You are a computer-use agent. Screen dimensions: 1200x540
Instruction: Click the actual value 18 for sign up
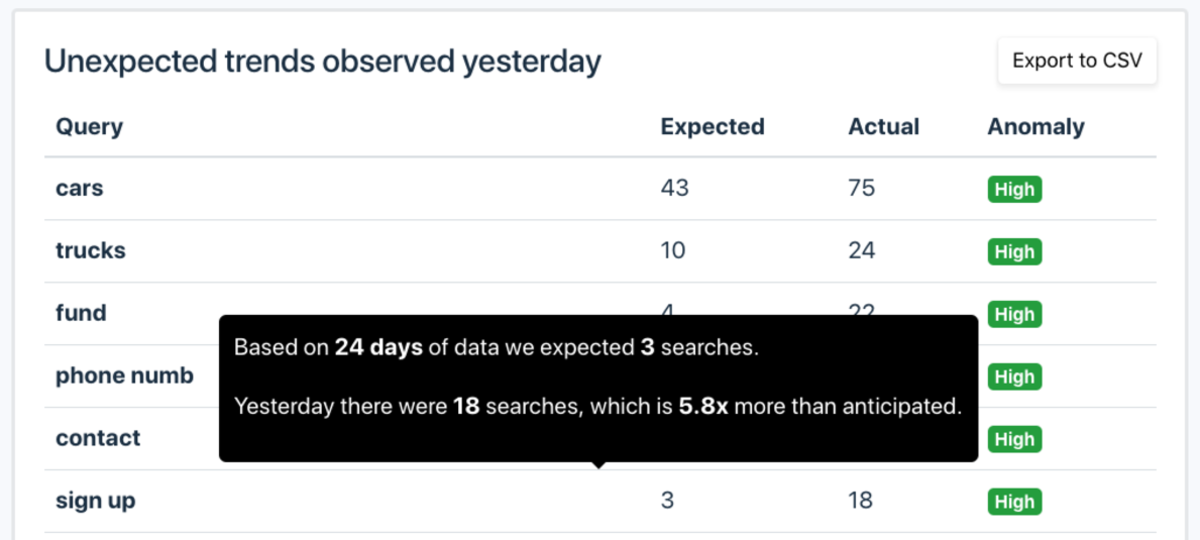click(861, 501)
